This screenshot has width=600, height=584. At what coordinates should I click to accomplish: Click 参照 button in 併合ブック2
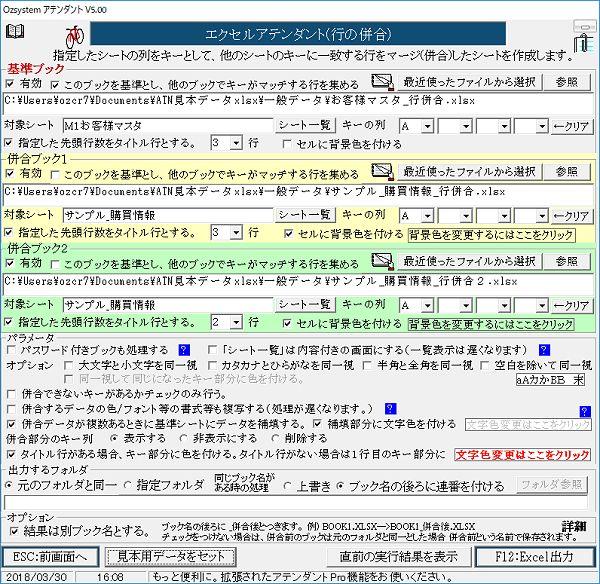567,261
